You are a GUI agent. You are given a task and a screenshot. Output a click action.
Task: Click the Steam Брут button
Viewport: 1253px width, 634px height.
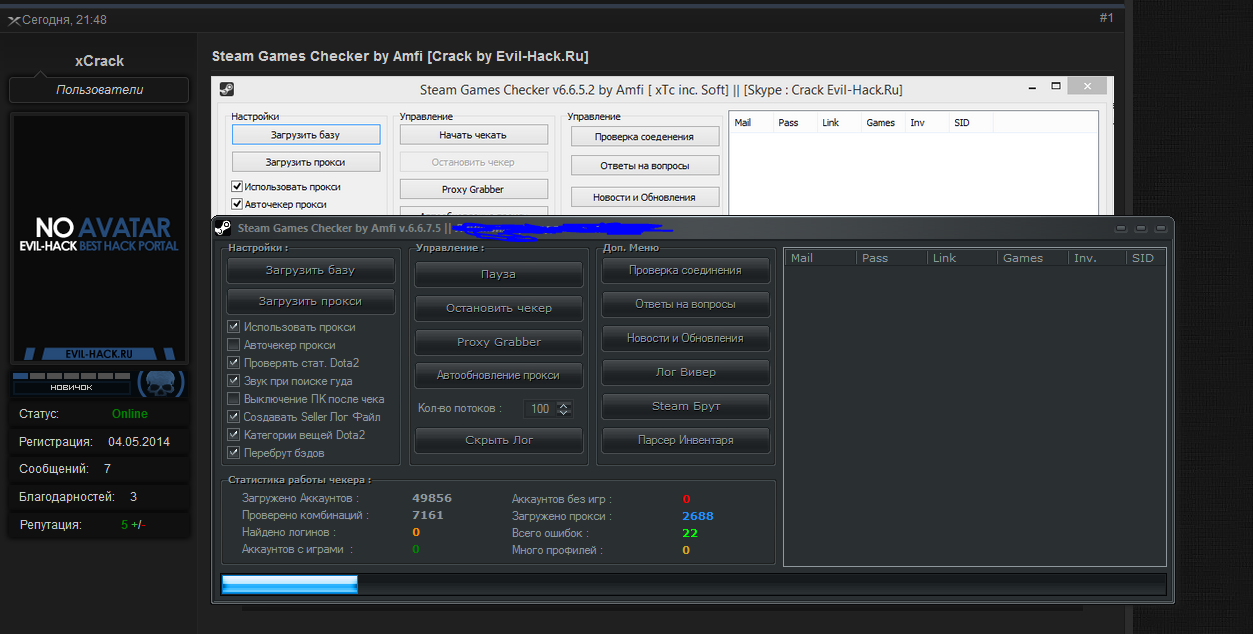click(x=685, y=406)
